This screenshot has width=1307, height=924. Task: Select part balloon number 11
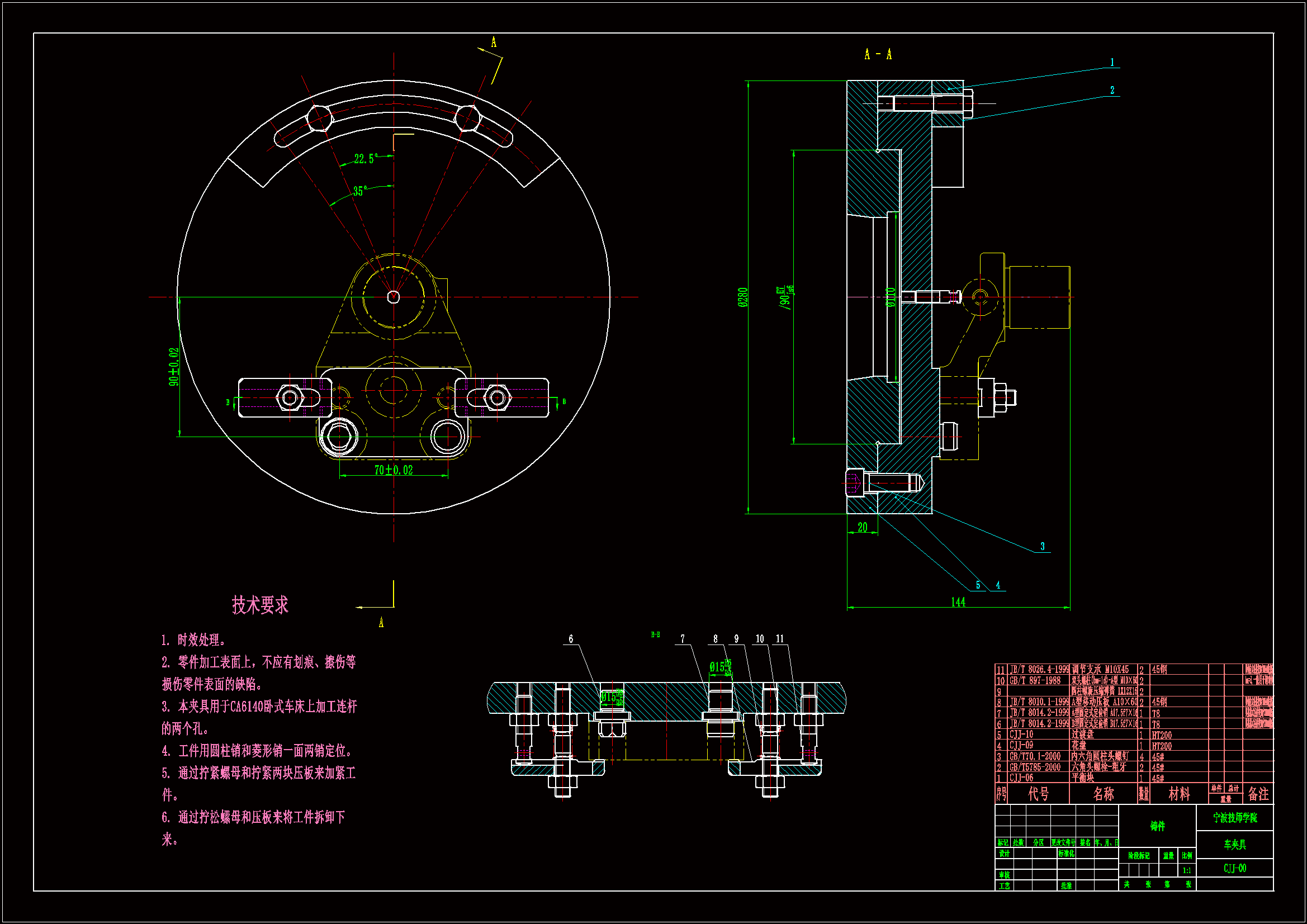click(780, 639)
